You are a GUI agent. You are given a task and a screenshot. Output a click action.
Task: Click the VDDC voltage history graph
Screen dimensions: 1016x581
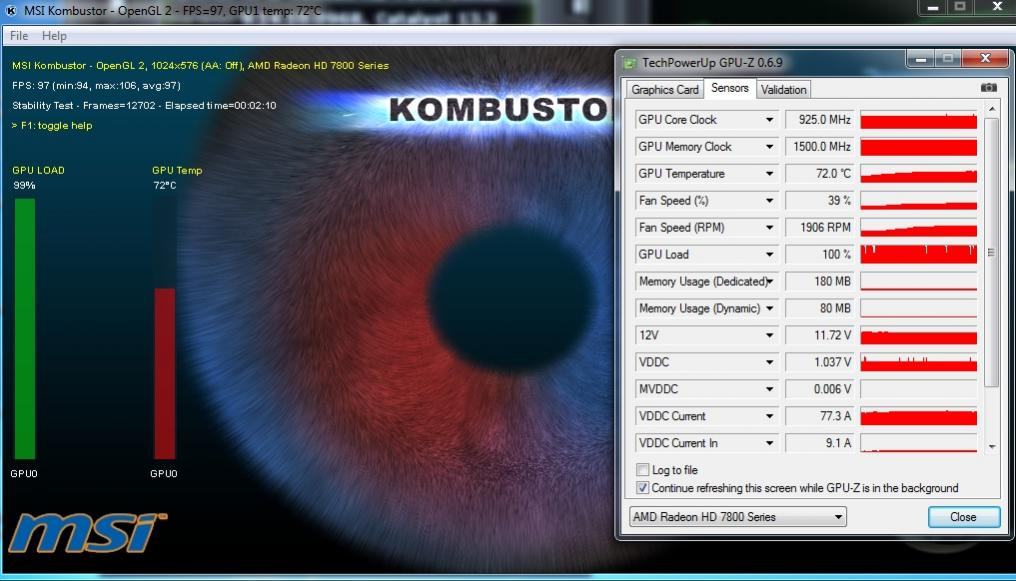(918, 362)
